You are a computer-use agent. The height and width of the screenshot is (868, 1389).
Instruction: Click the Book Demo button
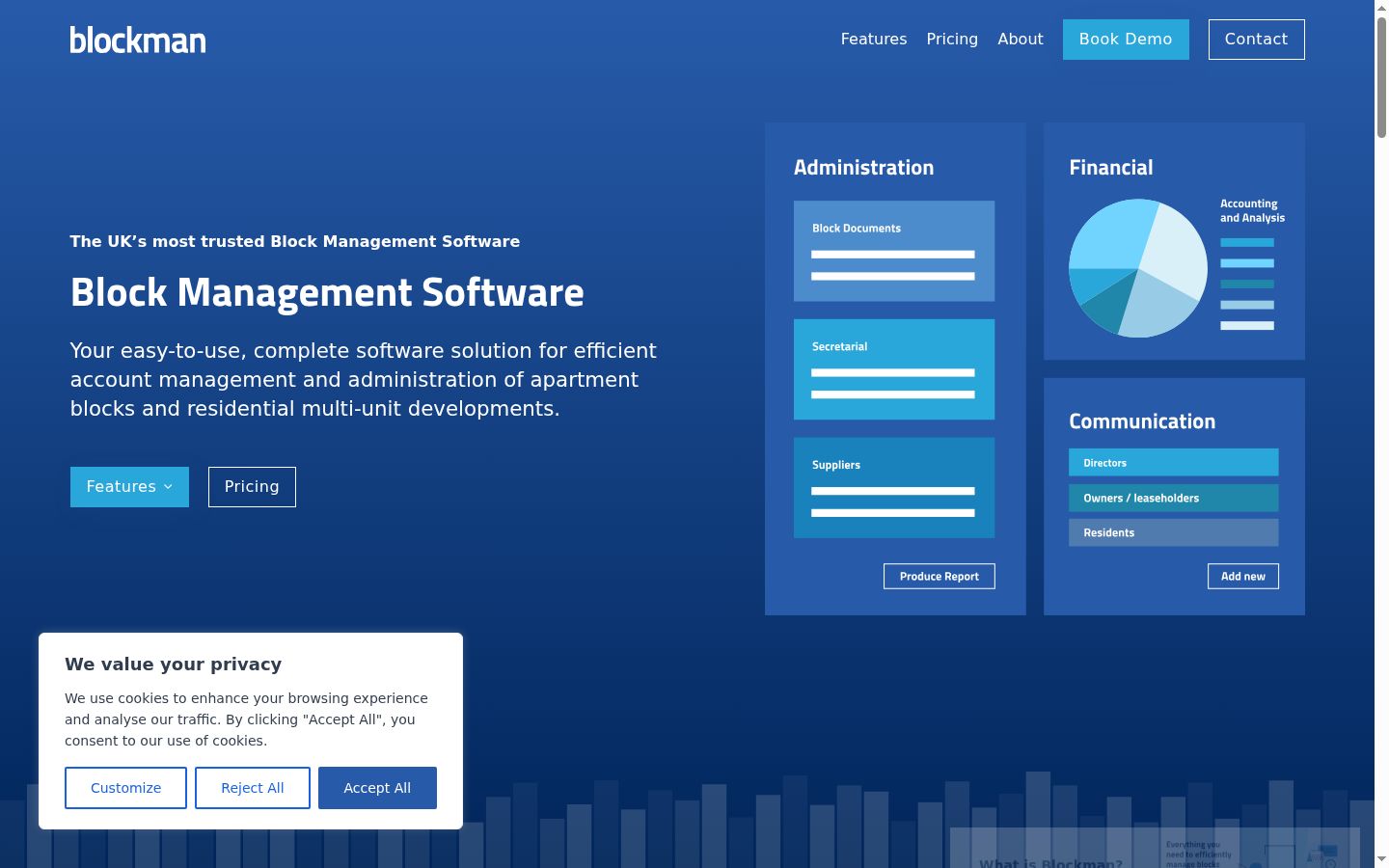1126,40
